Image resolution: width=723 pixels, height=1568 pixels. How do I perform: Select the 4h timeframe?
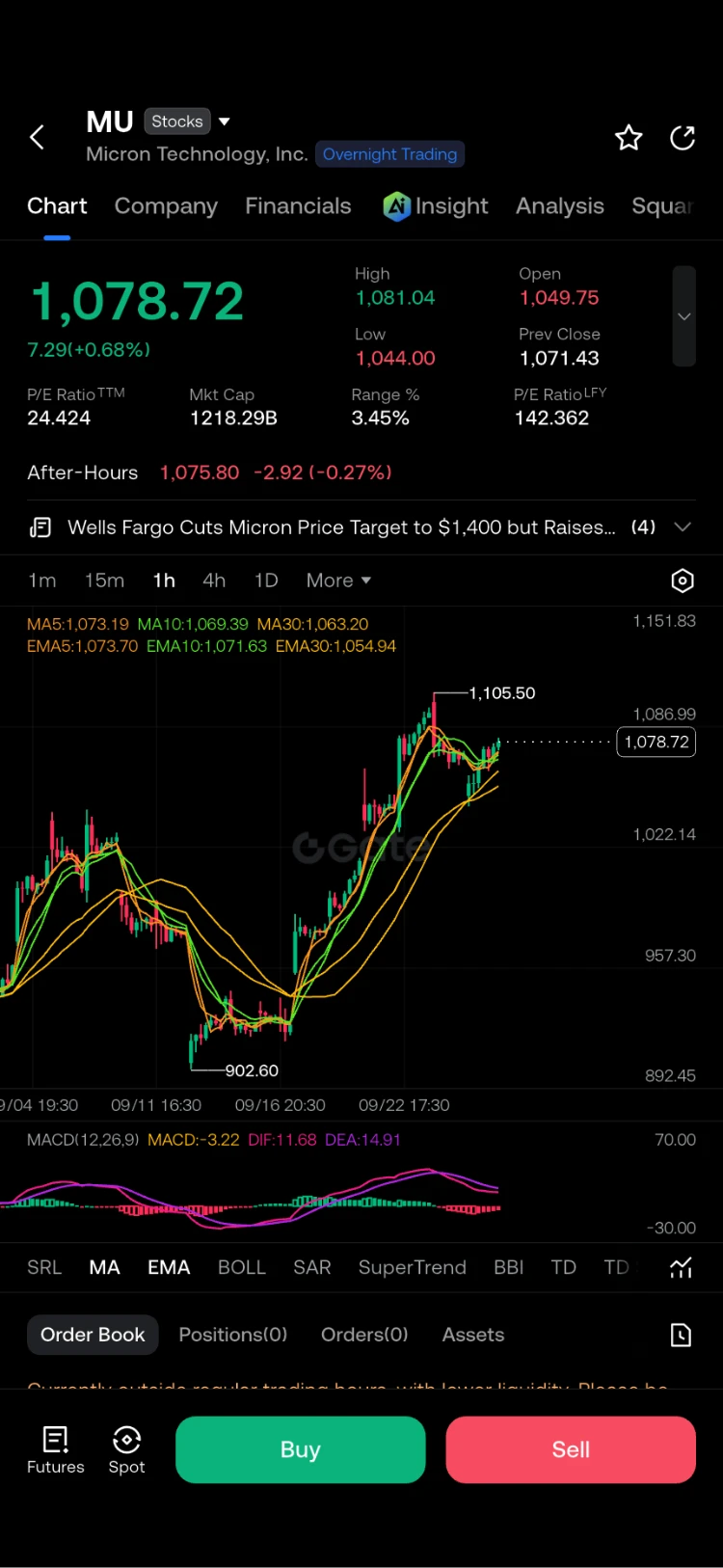[214, 581]
